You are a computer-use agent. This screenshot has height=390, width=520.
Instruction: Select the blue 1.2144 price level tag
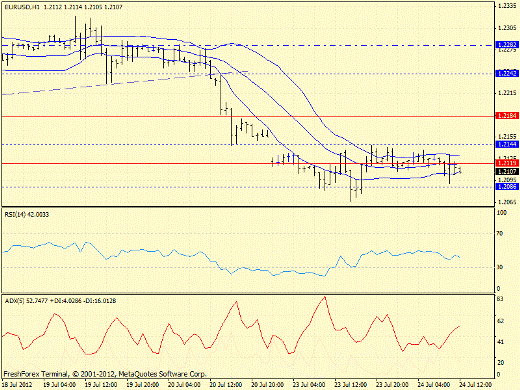(507, 144)
